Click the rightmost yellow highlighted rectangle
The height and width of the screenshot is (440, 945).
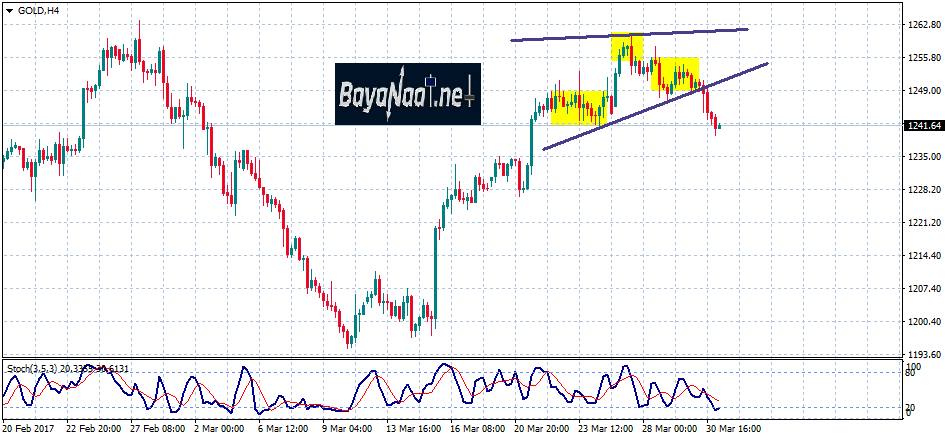click(674, 74)
